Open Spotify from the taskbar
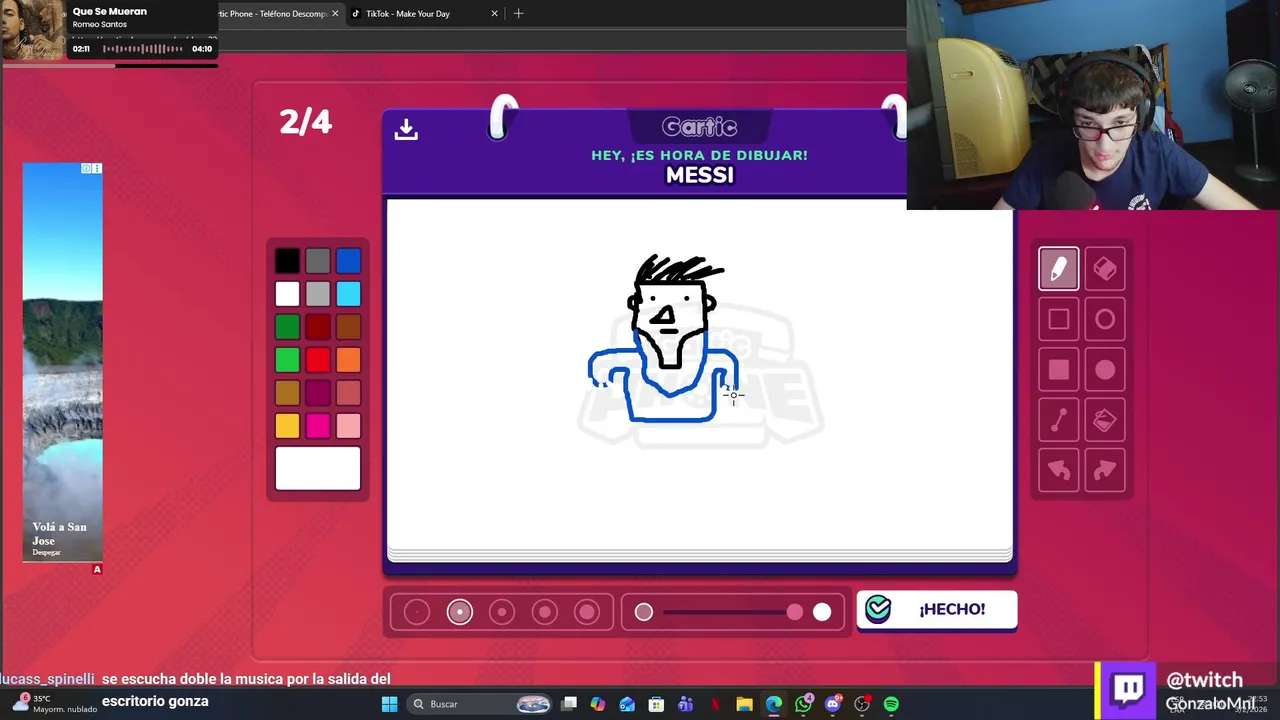 click(x=891, y=704)
